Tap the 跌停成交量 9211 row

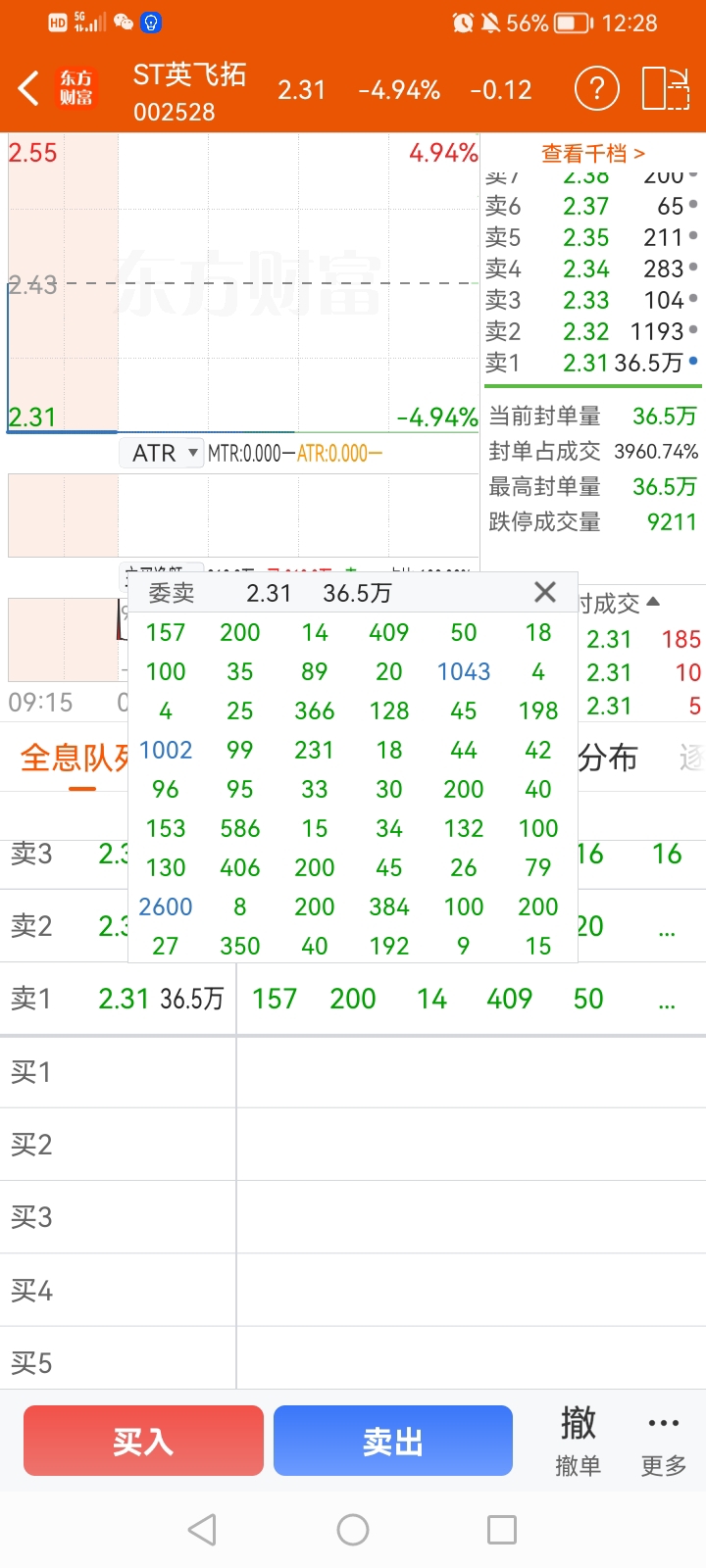point(593,522)
